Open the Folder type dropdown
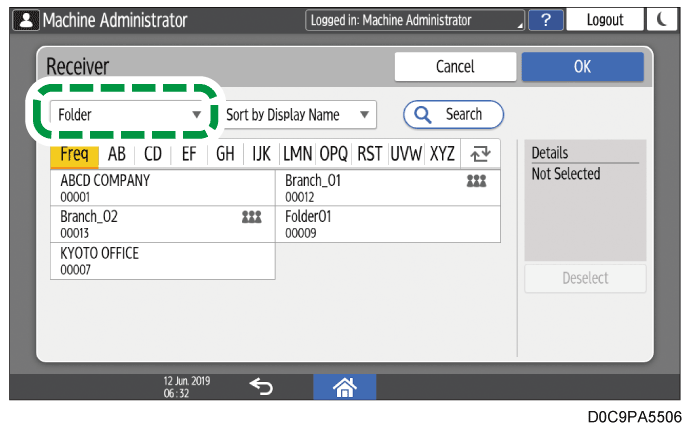Image resolution: width=691 pixels, height=427 pixels. 130,115
